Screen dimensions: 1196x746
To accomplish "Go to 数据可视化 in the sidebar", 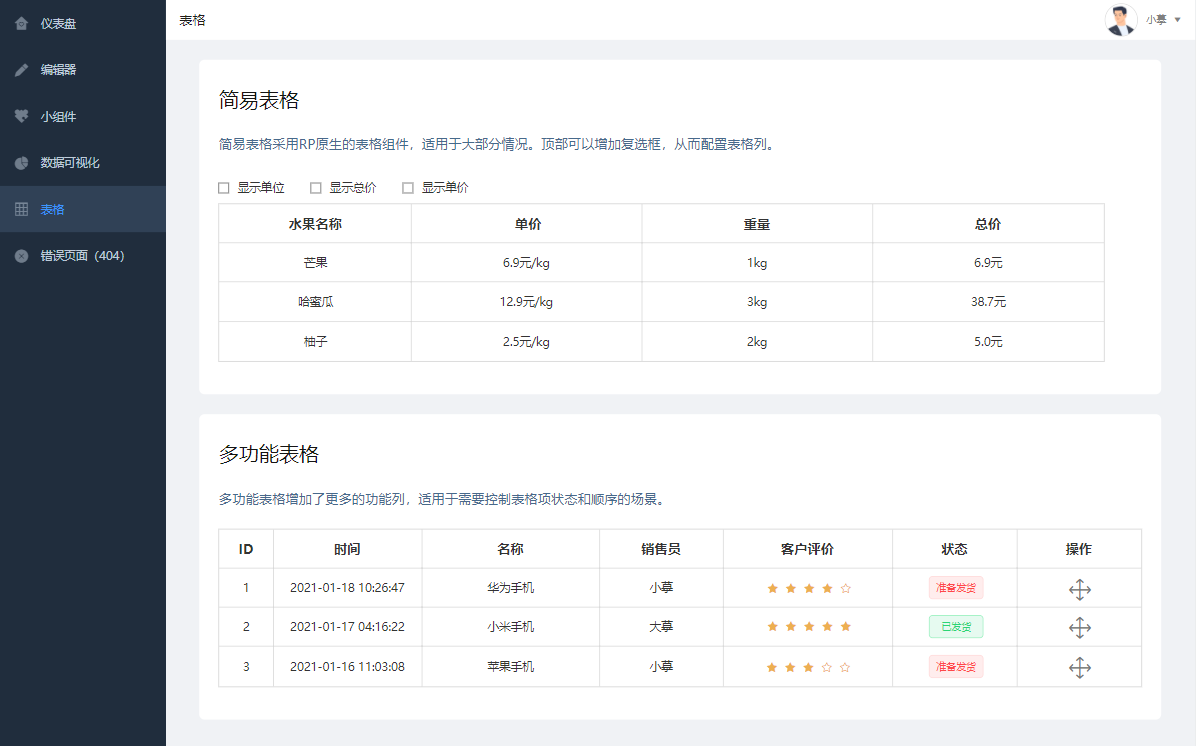I will point(70,163).
